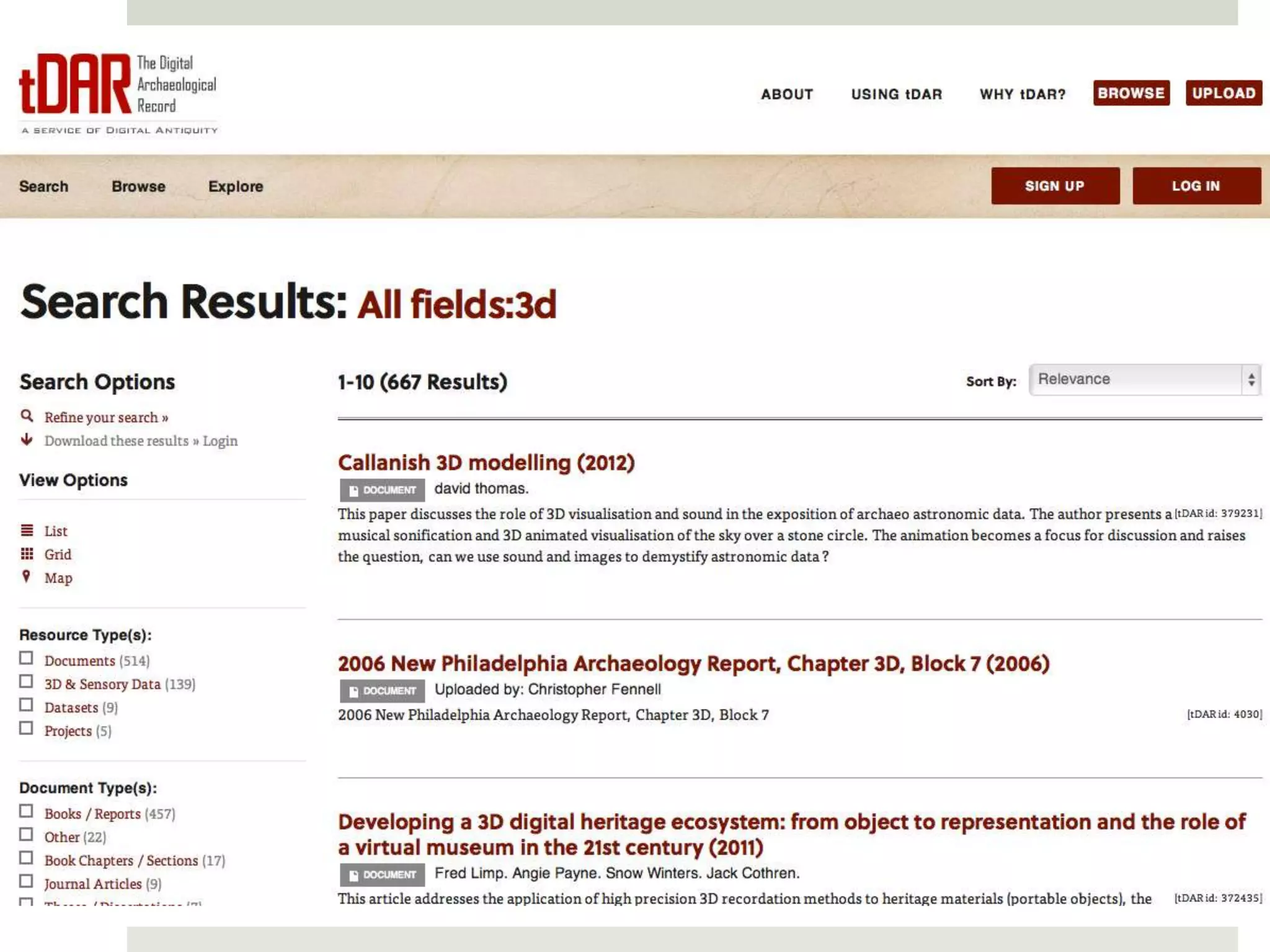Check the Documents (514) checkbox

pyautogui.click(x=26, y=658)
